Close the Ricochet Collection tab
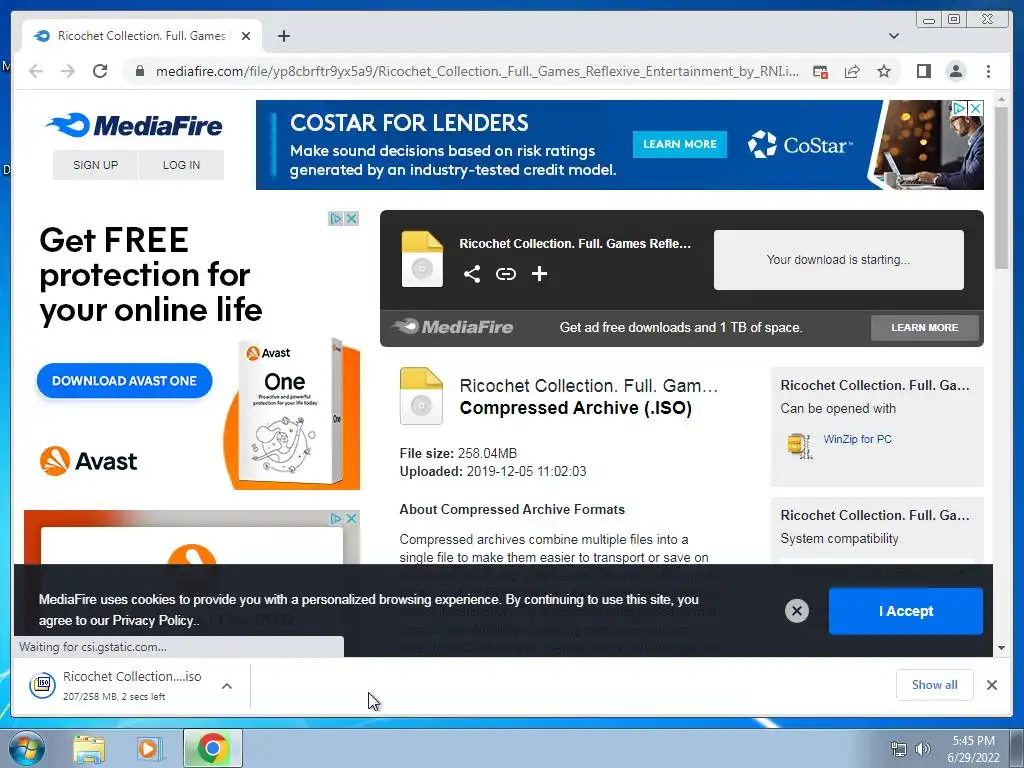Viewport: 1024px width, 768px height. (x=246, y=36)
